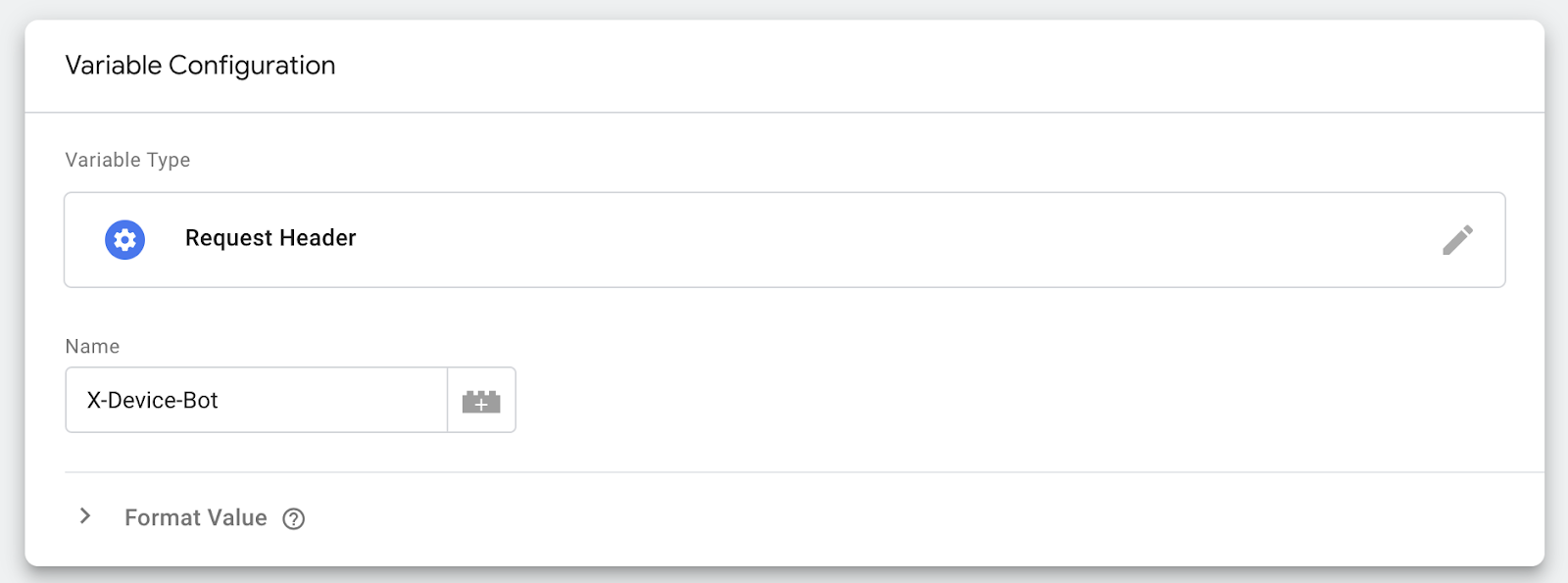Viewport: 1568px width, 583px height.
Task: Click the white cog inside the blue circle
Action: [125, 240]
